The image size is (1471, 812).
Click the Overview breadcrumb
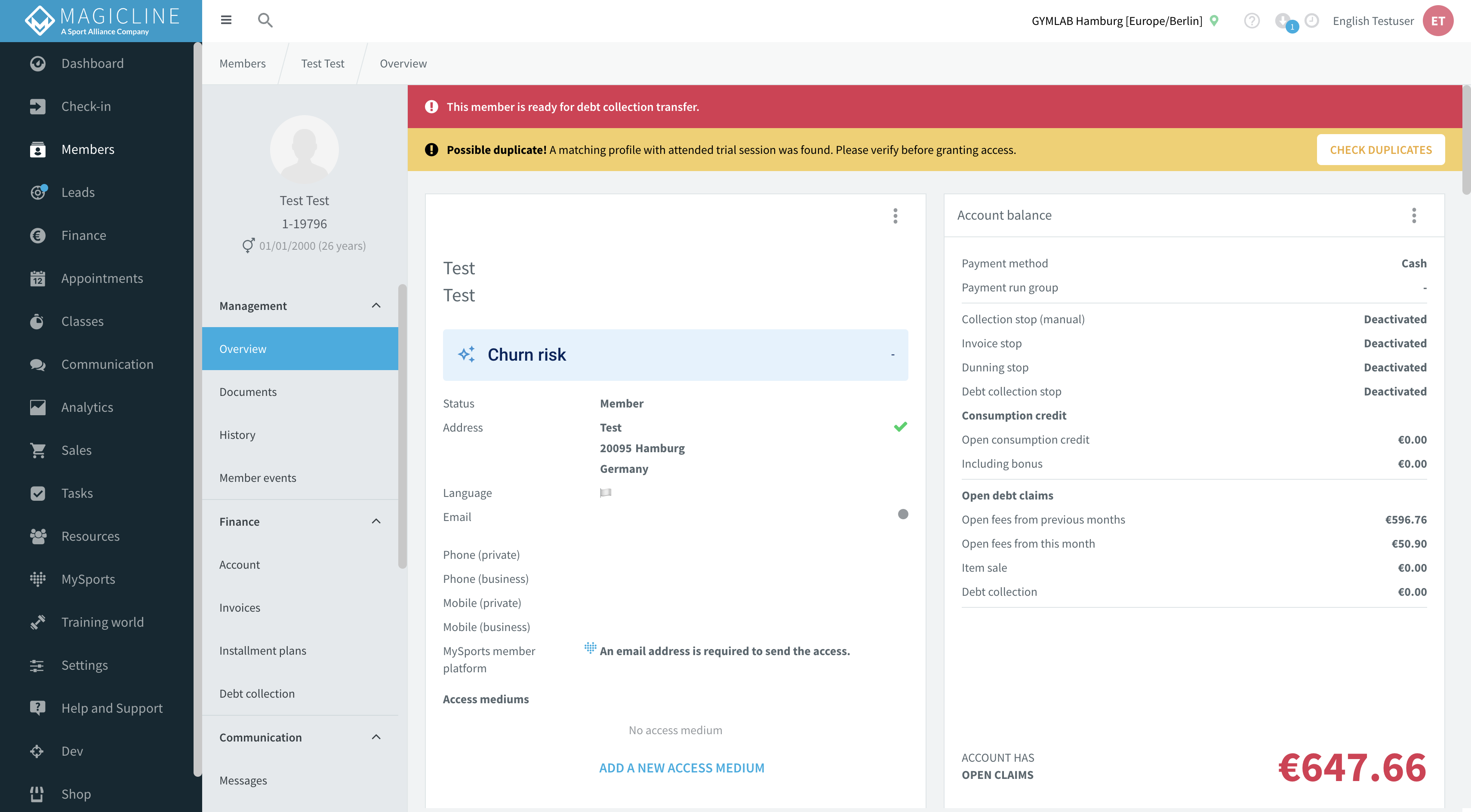pos(403,63)
